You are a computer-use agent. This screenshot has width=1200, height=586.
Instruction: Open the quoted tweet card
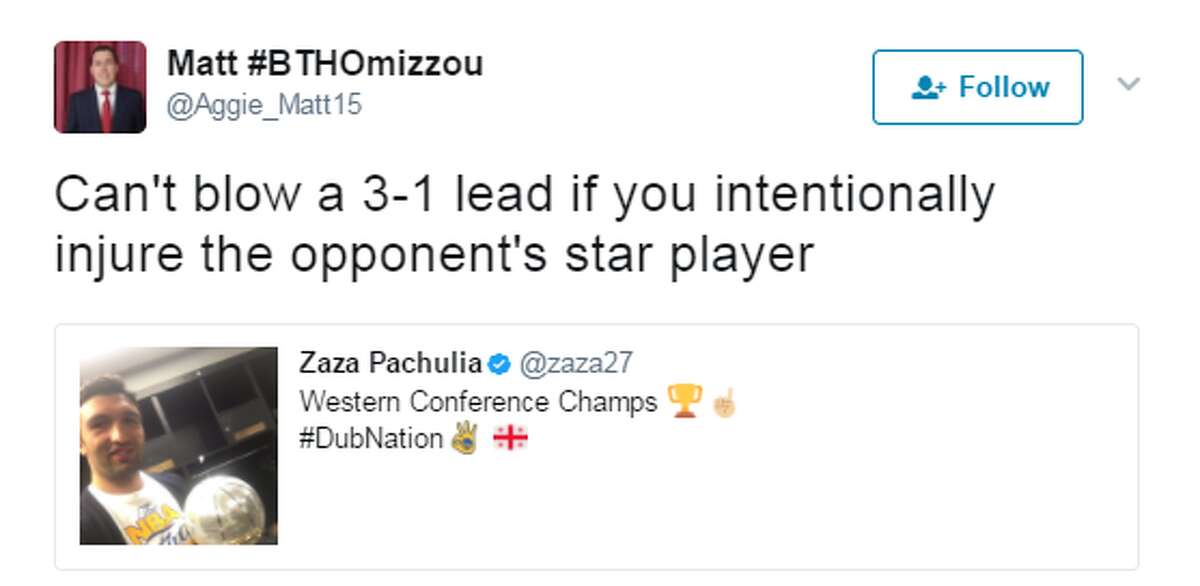click(596, 446)
